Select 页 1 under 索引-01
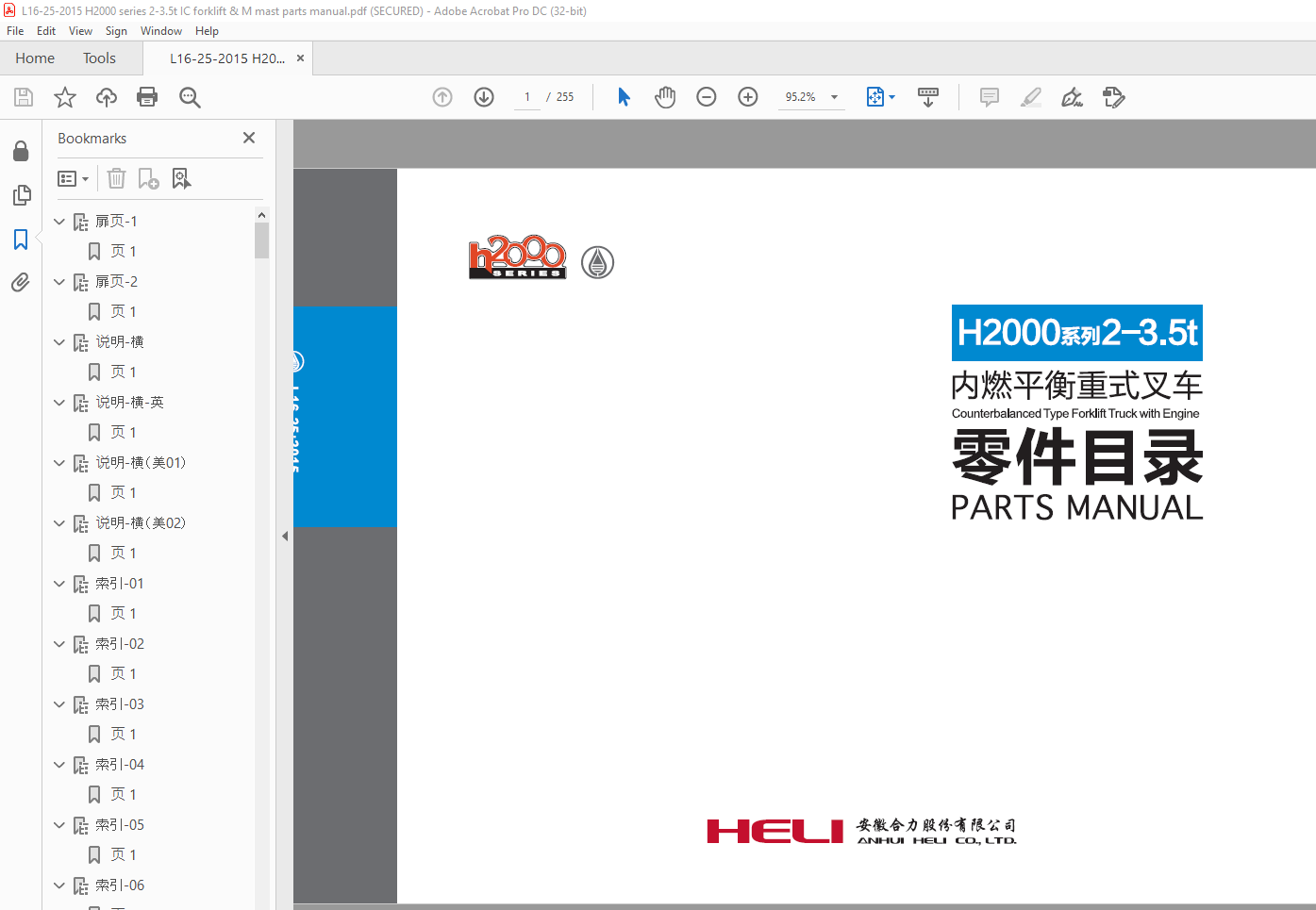 click(x=124, y=614)
